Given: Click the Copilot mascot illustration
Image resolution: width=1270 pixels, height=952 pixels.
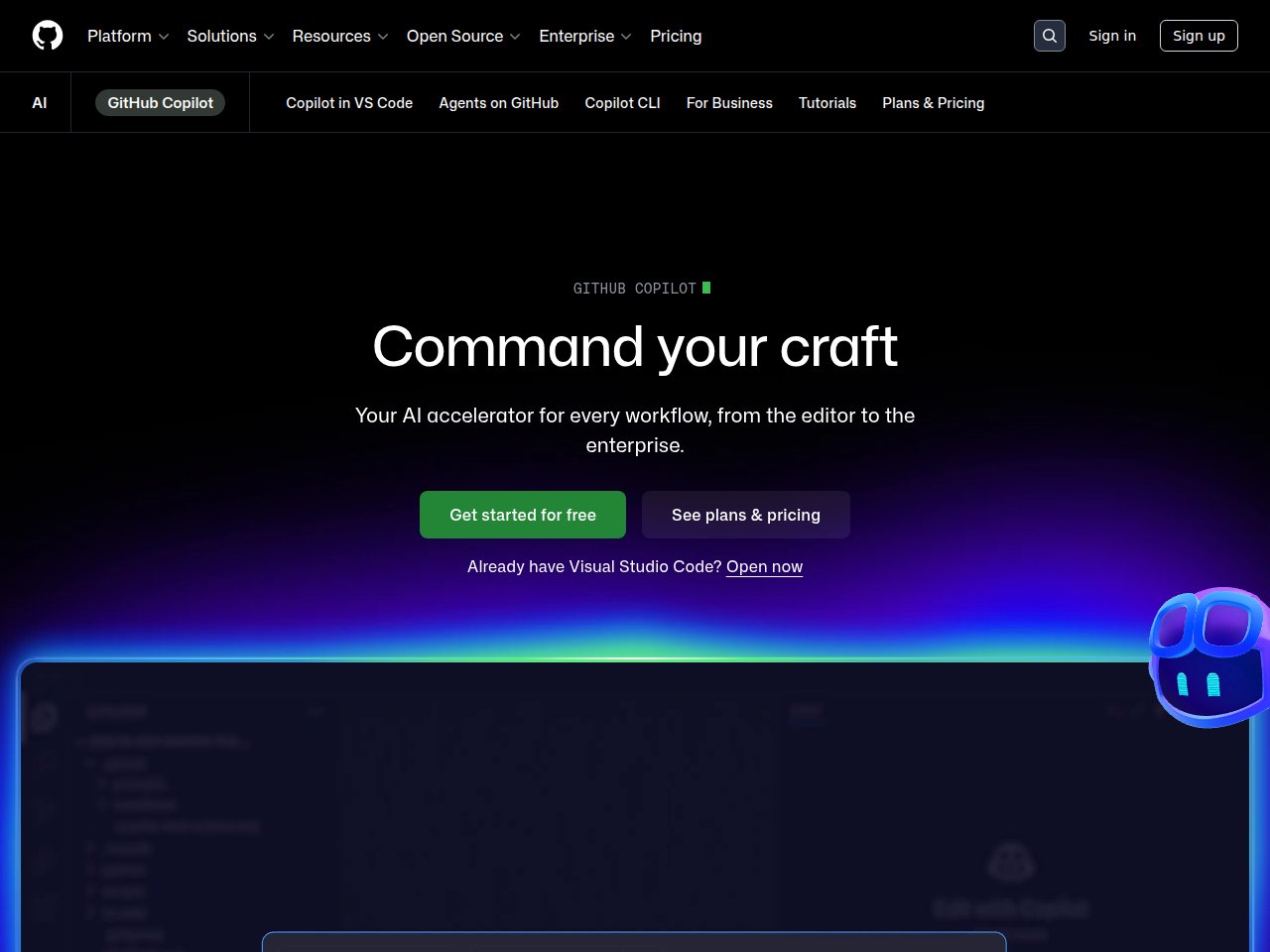Looking at the screenshot, I should tap(1208, 657).
